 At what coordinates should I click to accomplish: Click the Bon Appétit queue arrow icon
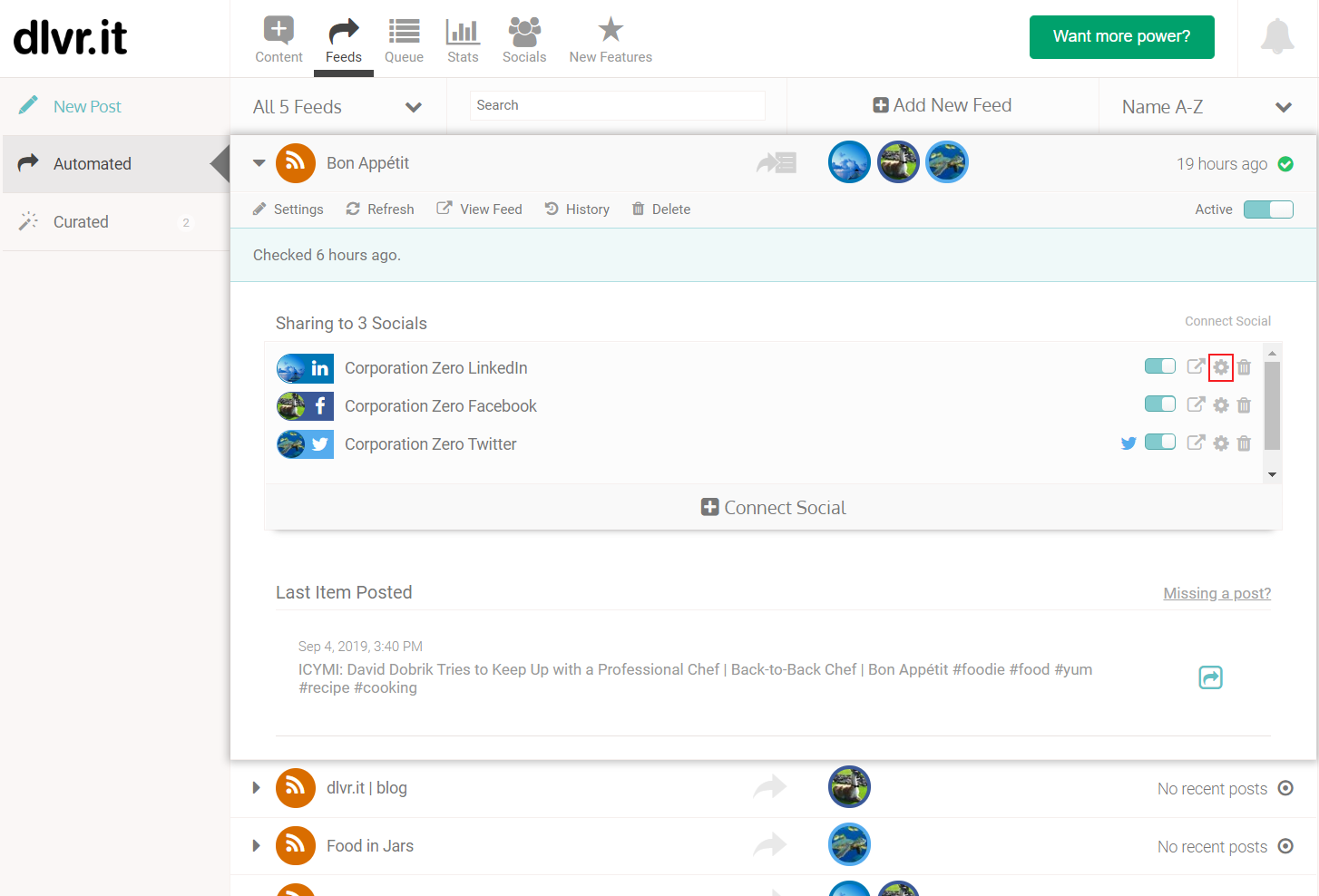click(x=777, y=163)
